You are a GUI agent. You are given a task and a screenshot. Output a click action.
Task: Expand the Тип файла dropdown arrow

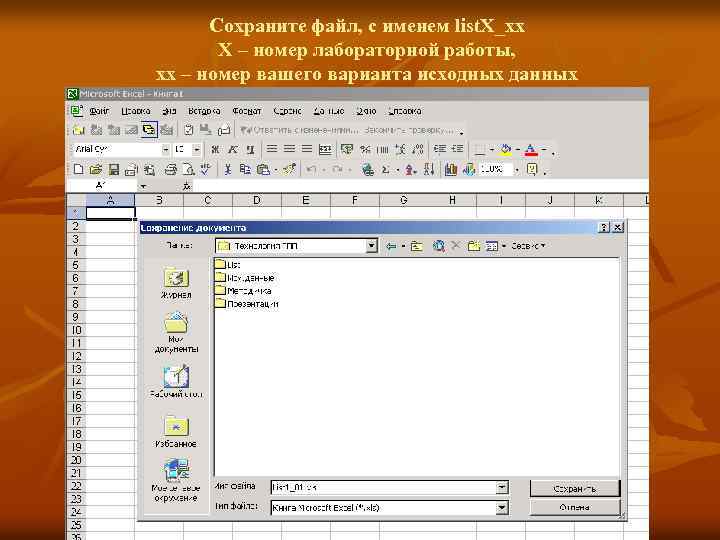pyautogui.click(x=502, y=507)
